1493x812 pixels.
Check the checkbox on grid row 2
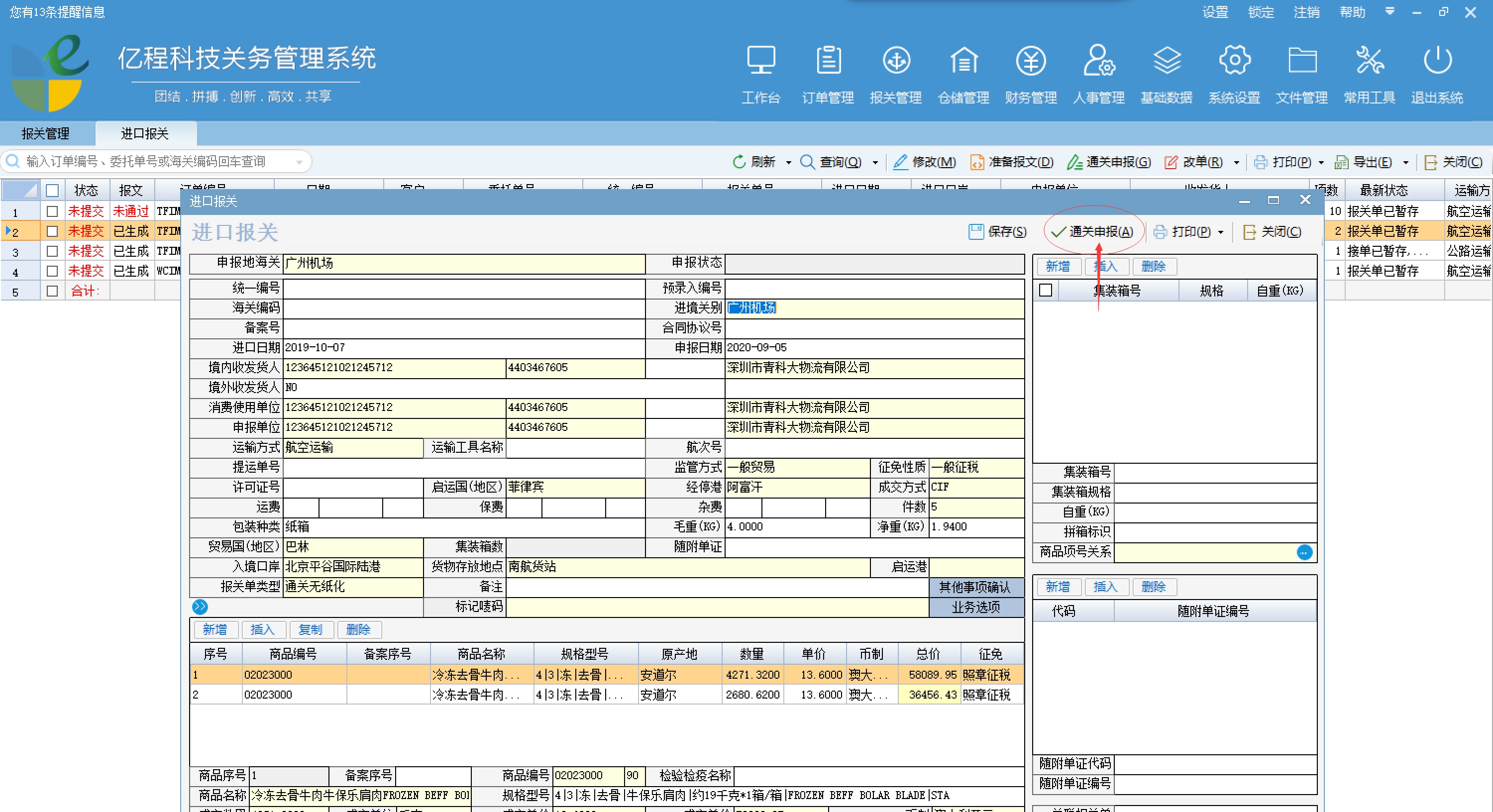pyautogui.click(x=52, y=230)
